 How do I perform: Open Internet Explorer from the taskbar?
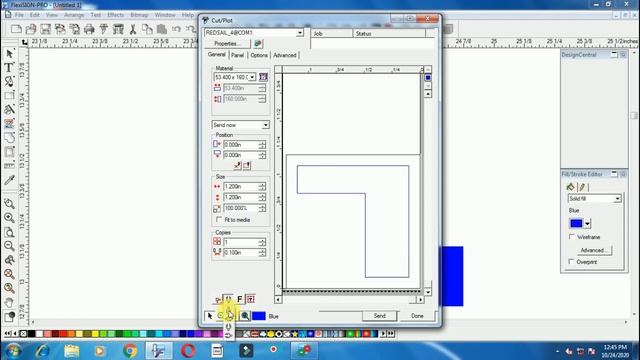(x=42, y=351)
